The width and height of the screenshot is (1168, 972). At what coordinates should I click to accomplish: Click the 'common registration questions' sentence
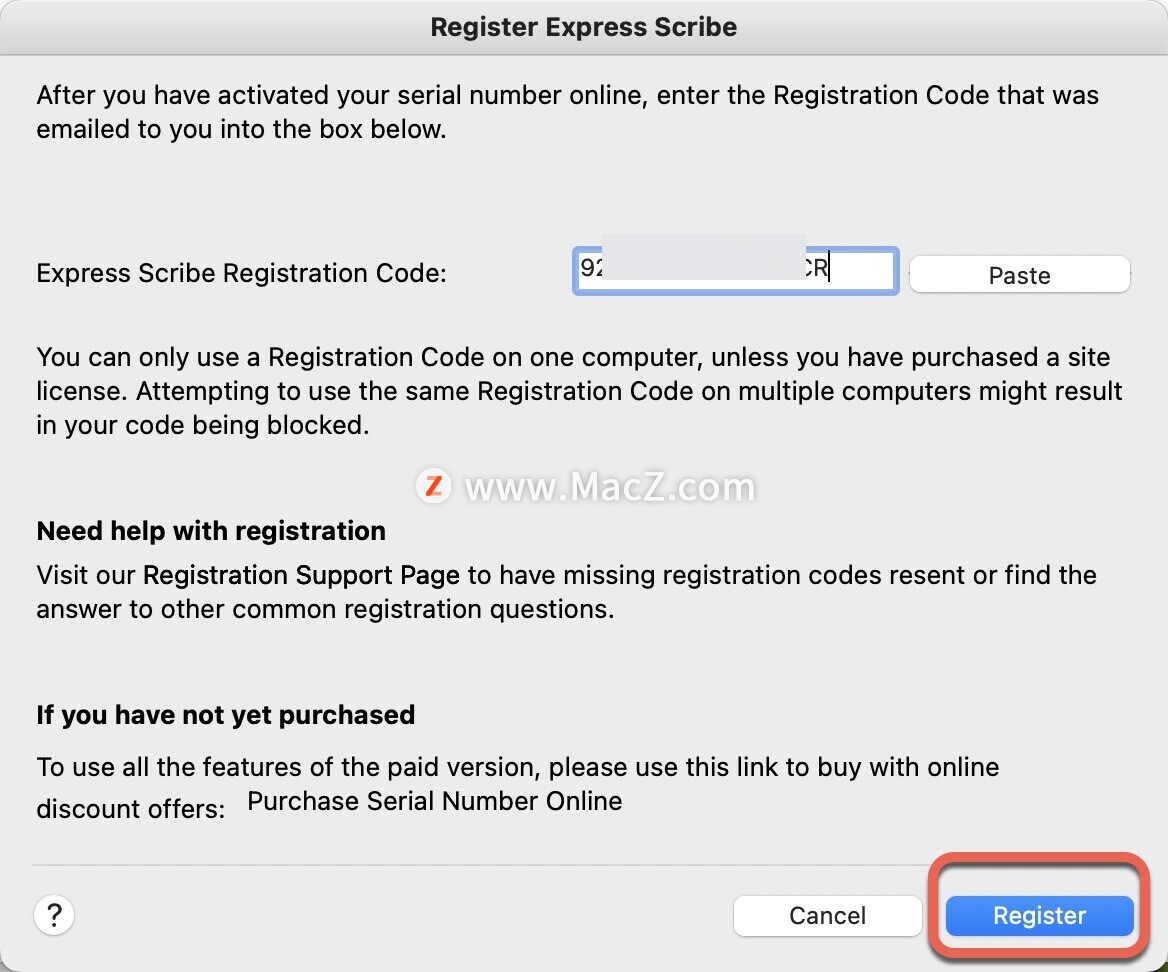tap(325, 609)
